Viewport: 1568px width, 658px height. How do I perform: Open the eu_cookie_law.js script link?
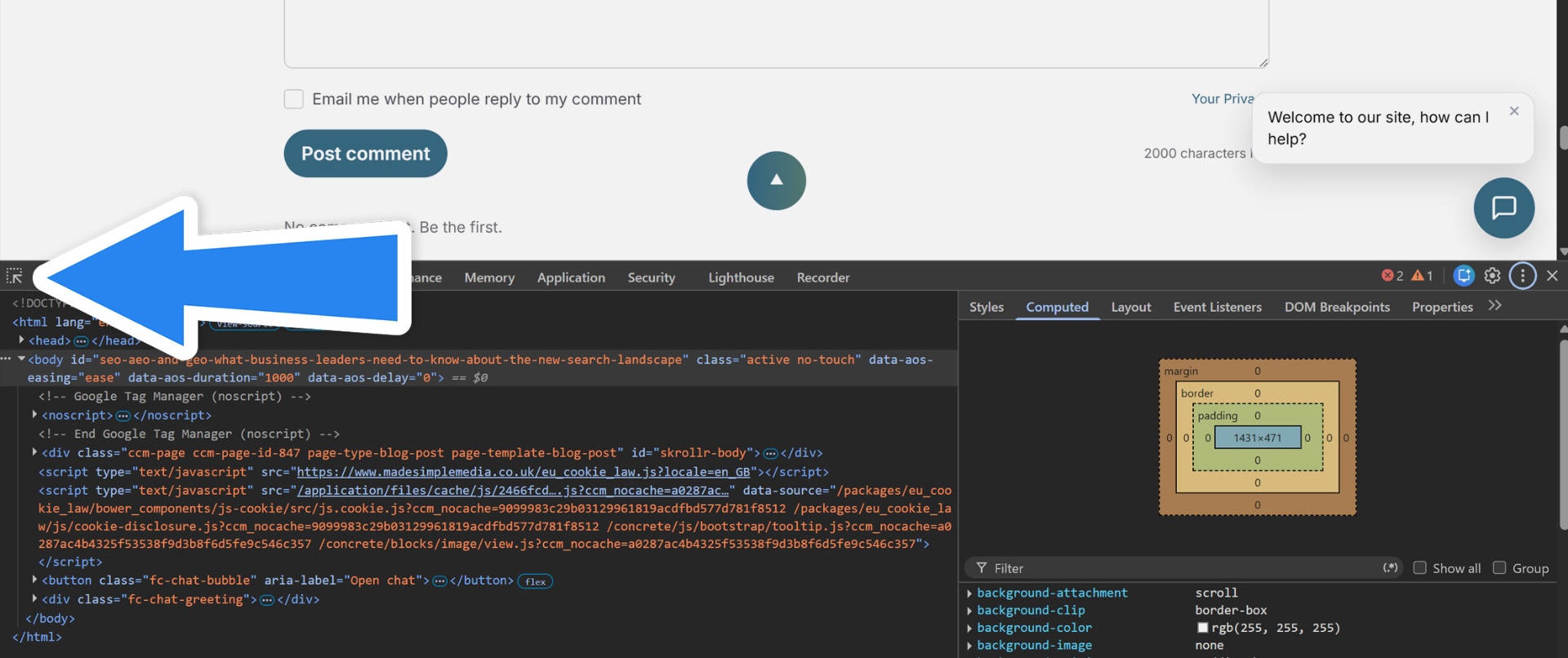pyautogui.click(x=523, y=472)
